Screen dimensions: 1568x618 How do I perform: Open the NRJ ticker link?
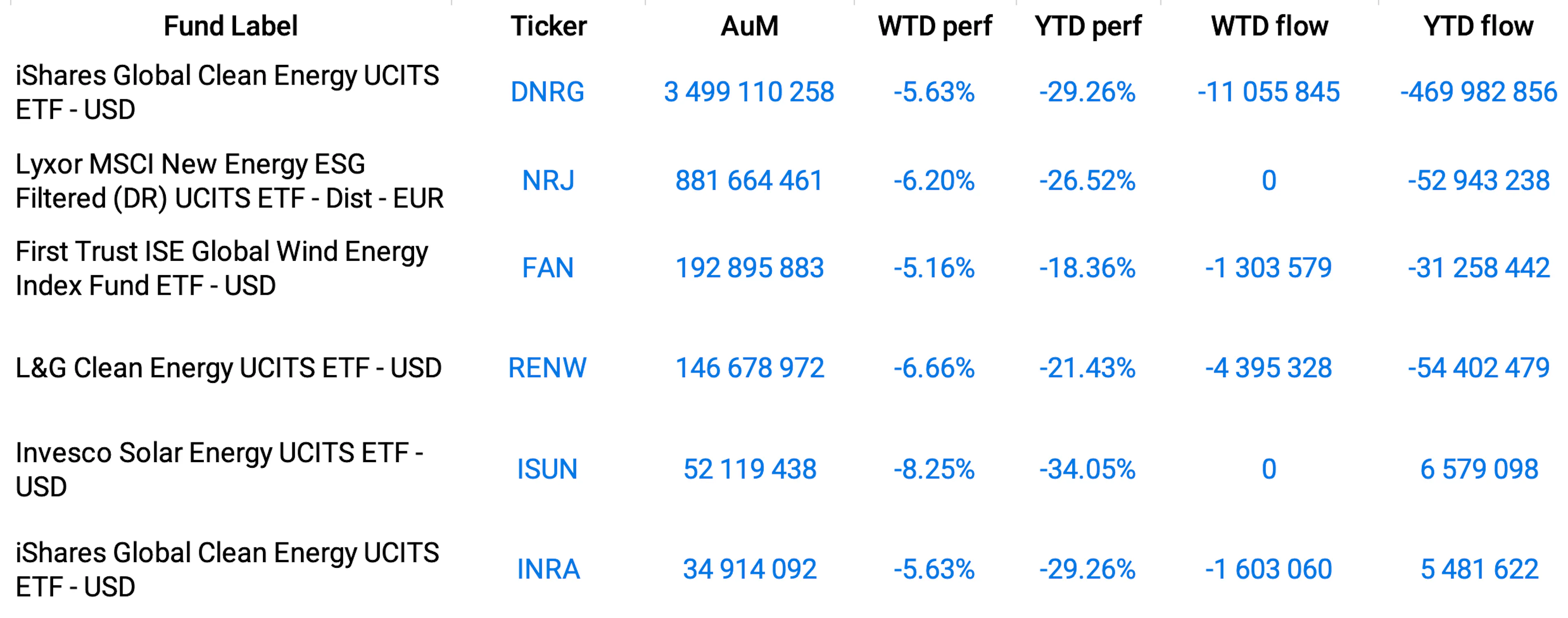[548, 181]
